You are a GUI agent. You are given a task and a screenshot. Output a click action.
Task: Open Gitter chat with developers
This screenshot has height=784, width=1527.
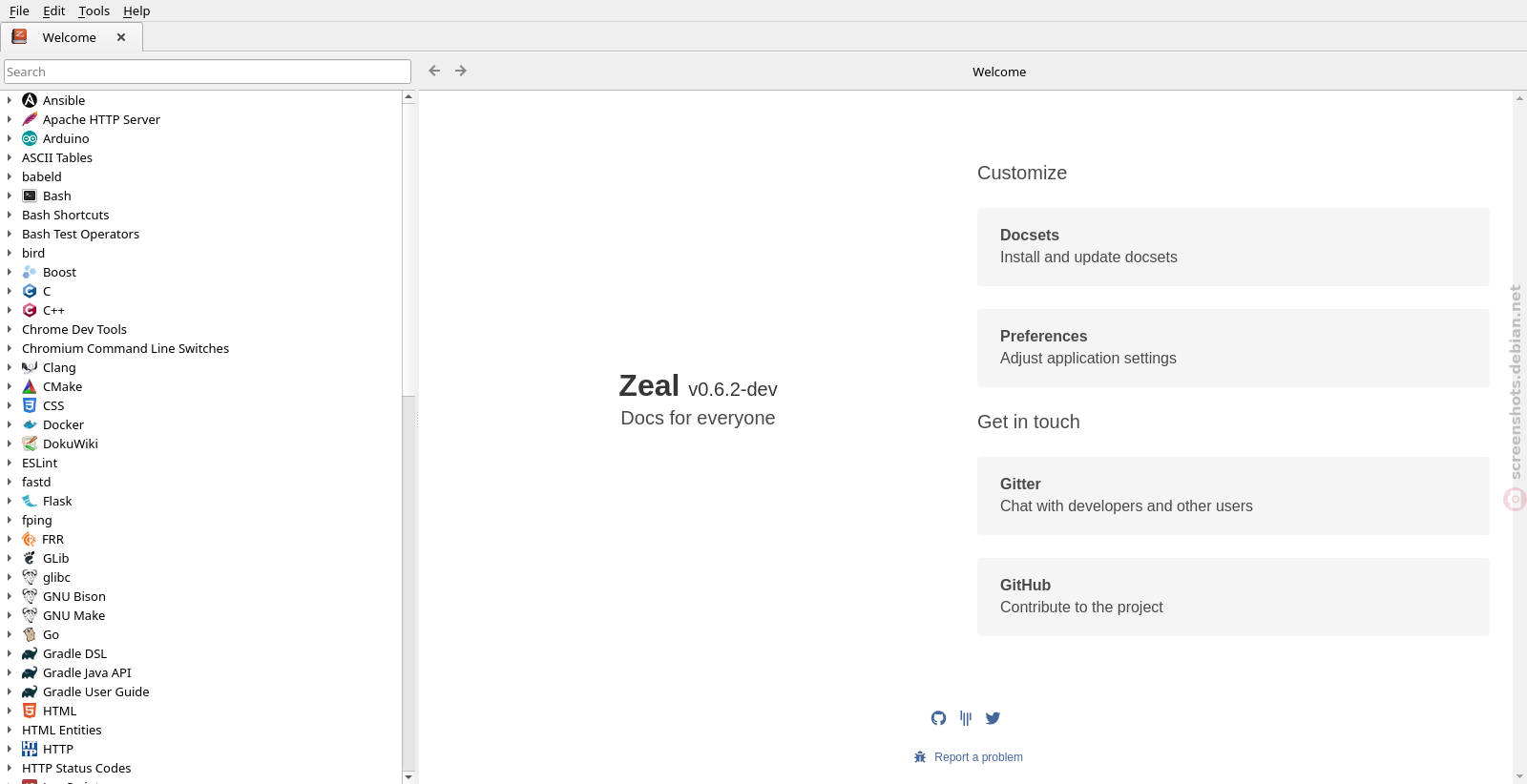pyautogui.click(x=1233, y=495)
